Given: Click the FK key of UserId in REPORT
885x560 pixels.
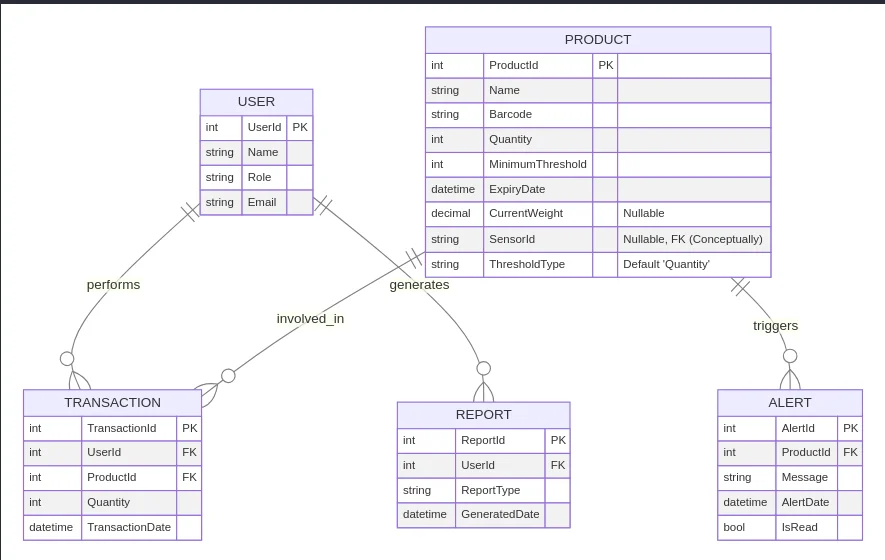Looking at the screenshot, I should pos(558,465).
